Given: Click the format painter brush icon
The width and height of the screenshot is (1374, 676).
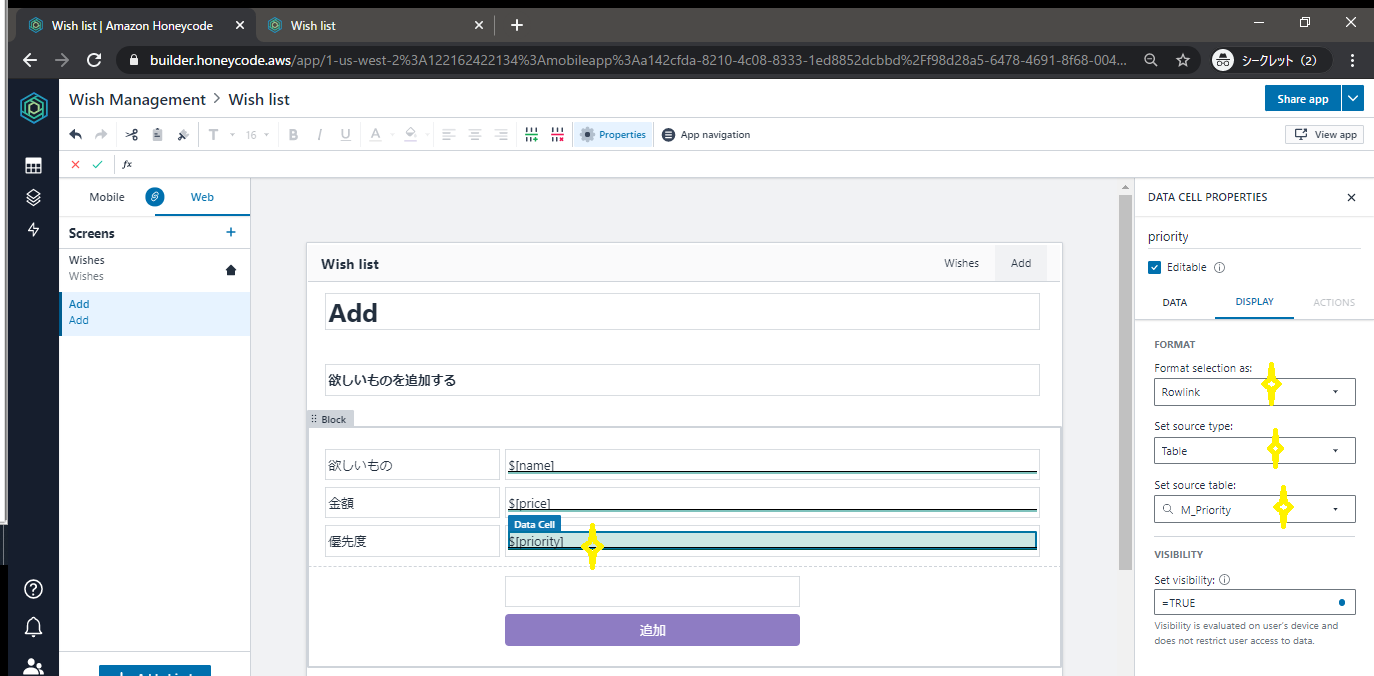Looking at the screenshot, I should pyautogui.click(x=182, y=135).
